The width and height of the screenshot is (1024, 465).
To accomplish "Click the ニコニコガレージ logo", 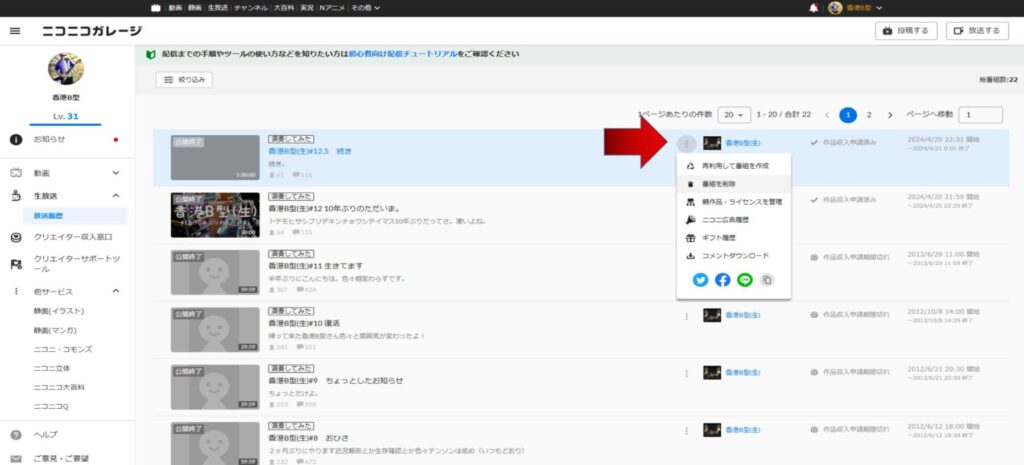I will [91, 31].
